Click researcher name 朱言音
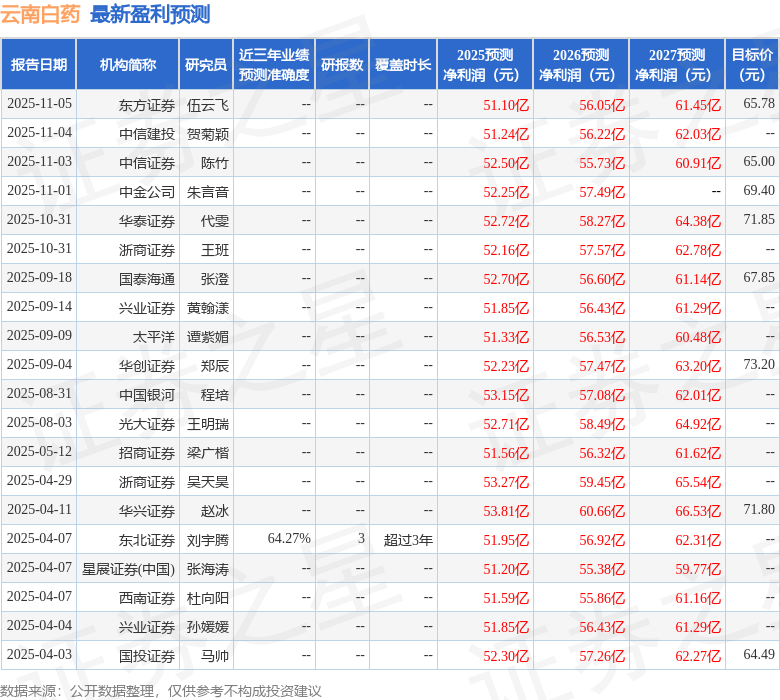The width and height of the screenshot is (780, 700). click(x=208, y=192)
